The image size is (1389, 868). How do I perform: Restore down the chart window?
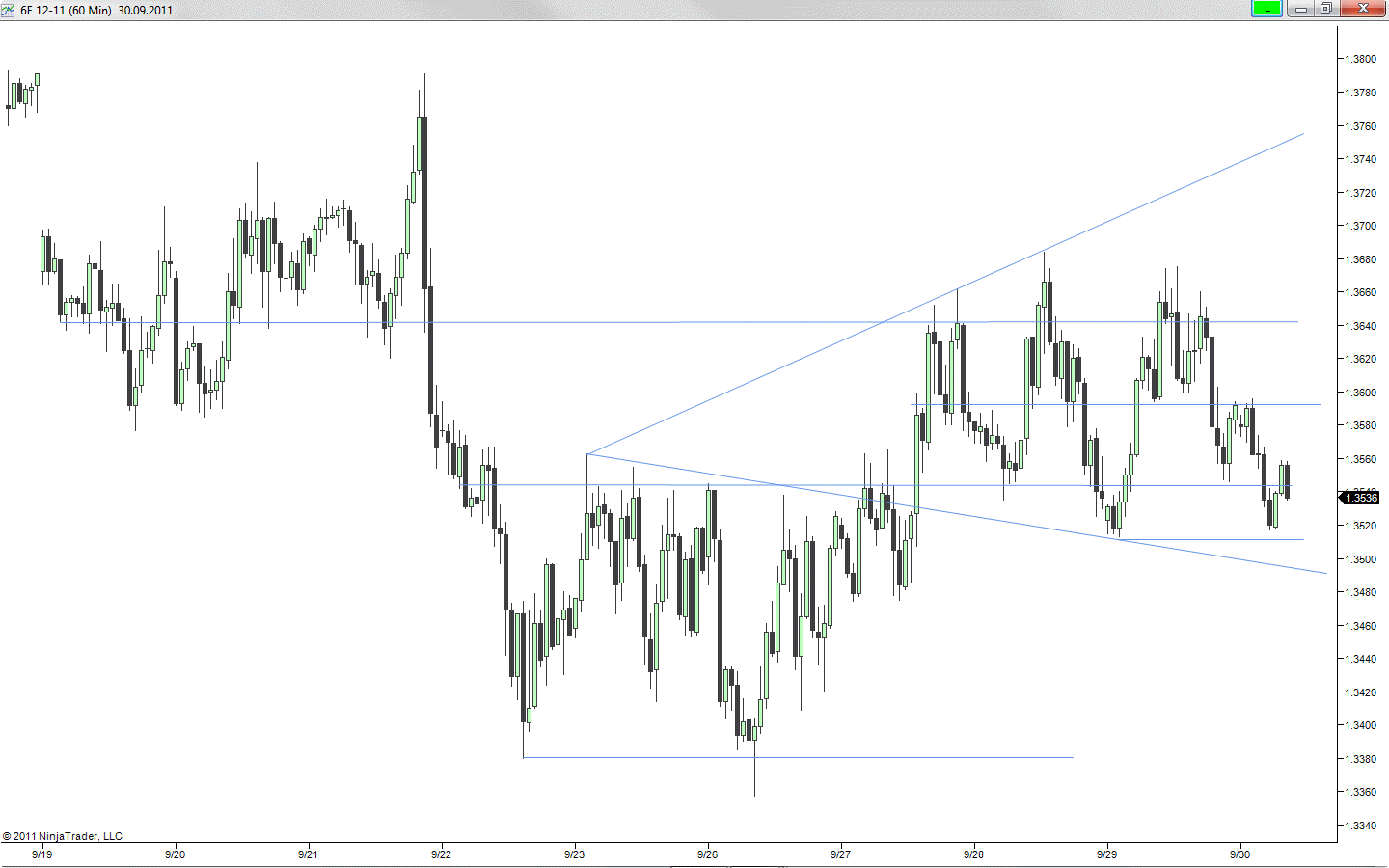(x=1326, y=9)
